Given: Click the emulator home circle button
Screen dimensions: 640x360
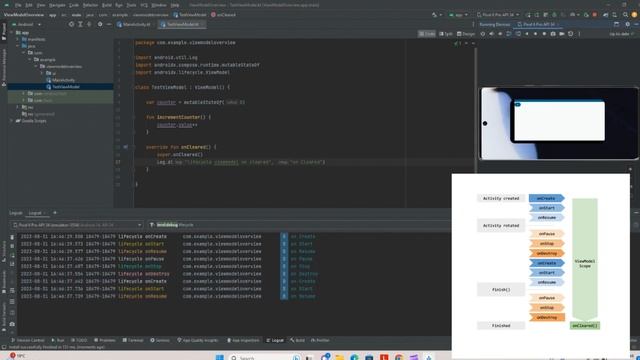Looking at the screenshot, I should tap(536, 34).
